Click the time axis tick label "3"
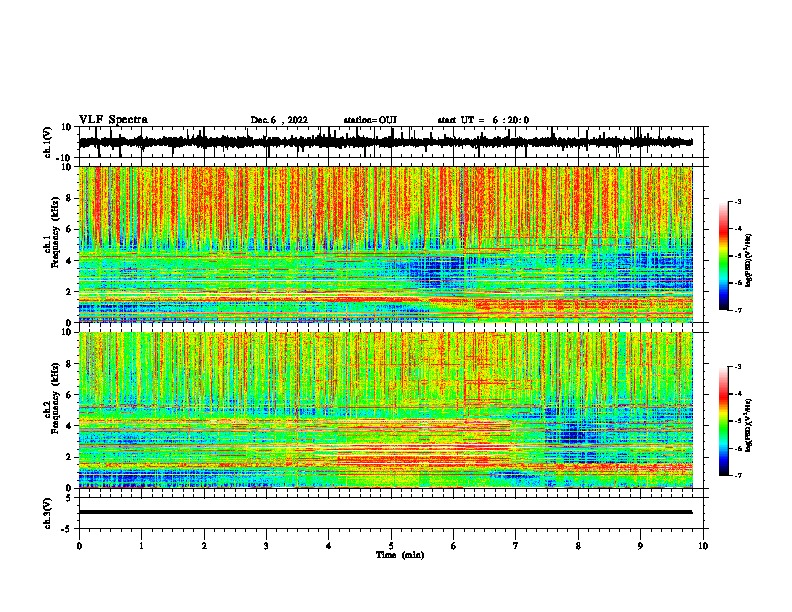The image size is (792, 612). (266, 545)
